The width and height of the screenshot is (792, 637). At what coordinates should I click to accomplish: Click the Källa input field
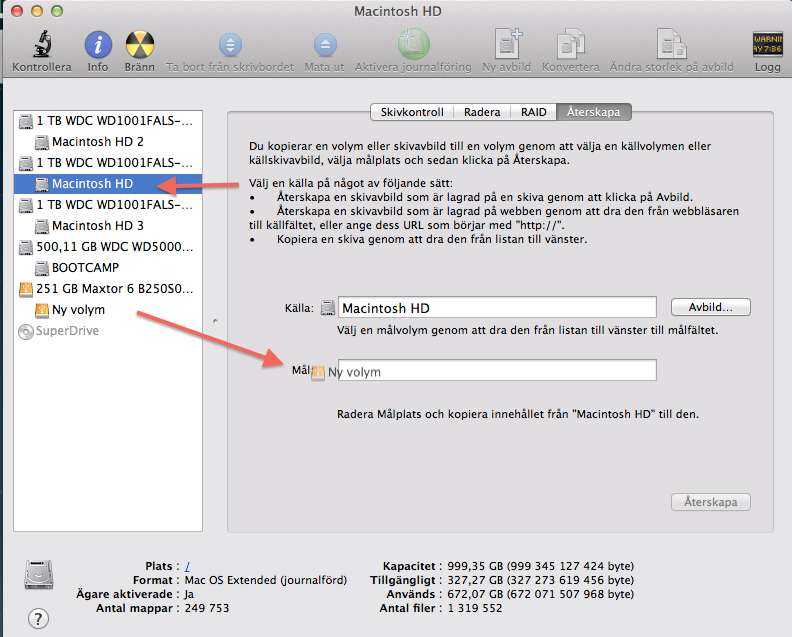click(x=497, y=307)
